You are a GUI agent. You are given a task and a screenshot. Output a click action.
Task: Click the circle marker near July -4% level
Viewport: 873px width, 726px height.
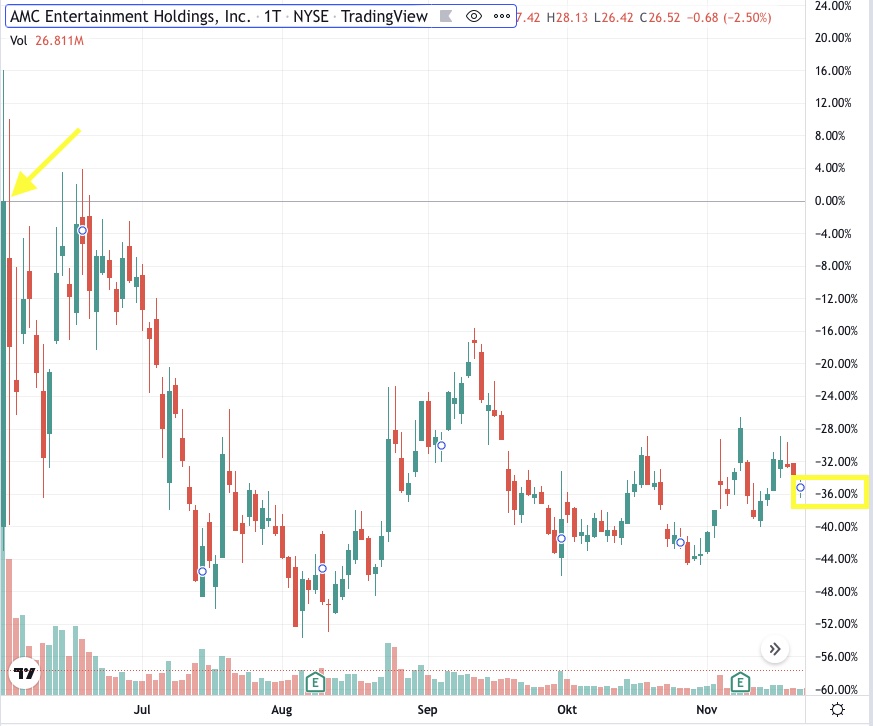click(x=82, y=230)
